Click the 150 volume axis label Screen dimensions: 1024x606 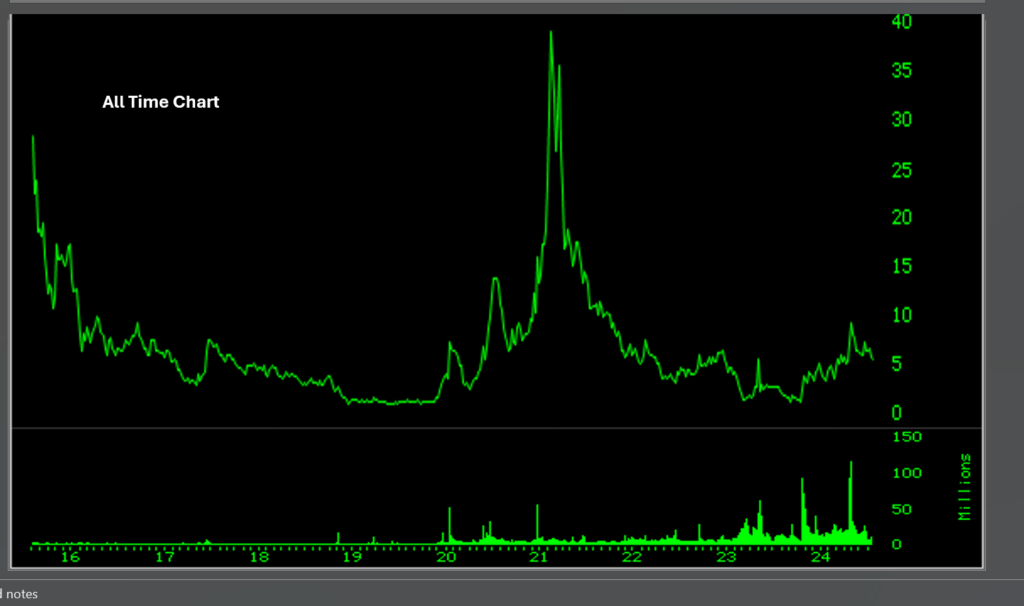point(907,437)
